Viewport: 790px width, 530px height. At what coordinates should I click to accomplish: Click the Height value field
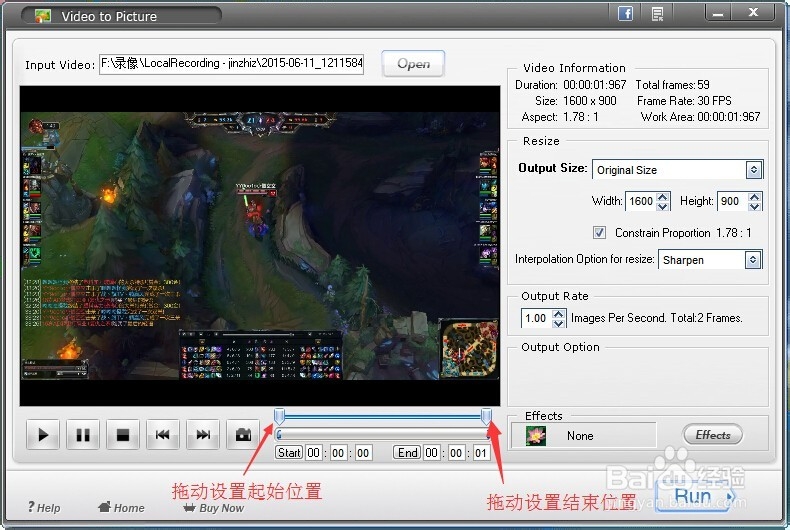(732, 201)
